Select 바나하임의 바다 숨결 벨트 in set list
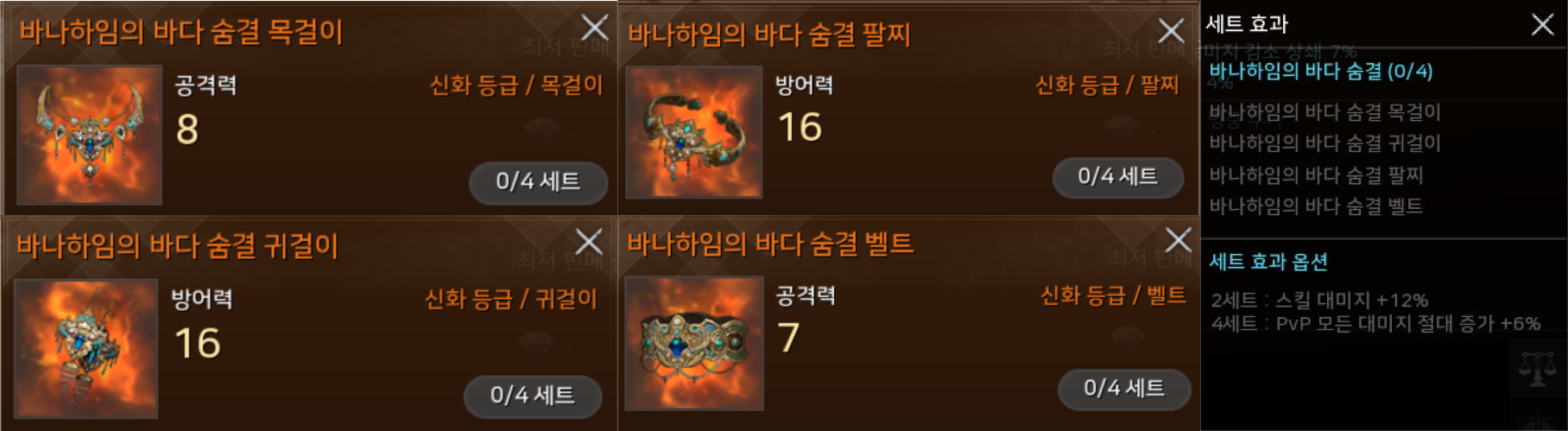 pyautogui.click(x=1316, y=206)
